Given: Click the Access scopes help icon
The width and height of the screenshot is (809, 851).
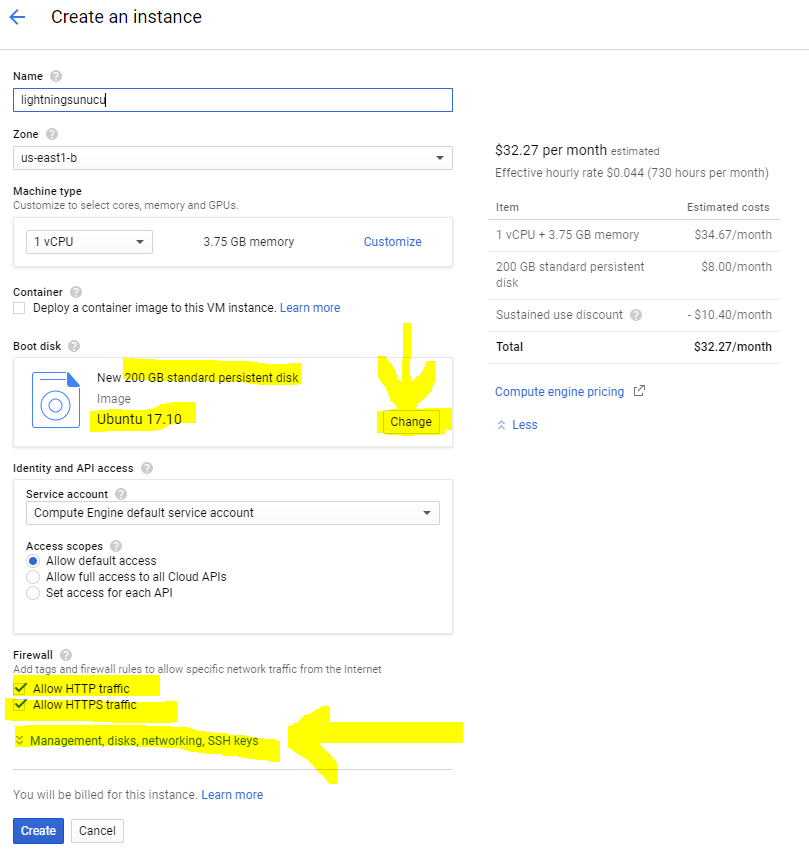Looking at the screenshot, I should pos(115,546).
